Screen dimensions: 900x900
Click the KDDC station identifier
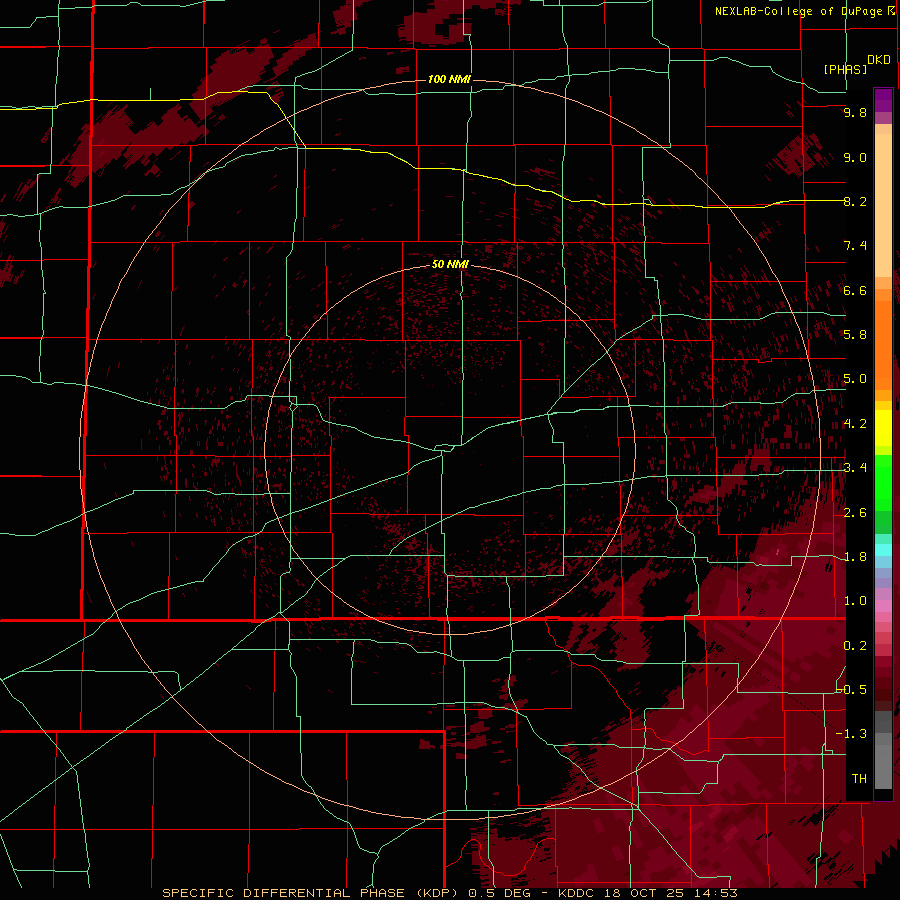pyautogui.click(x=576, y=893)
